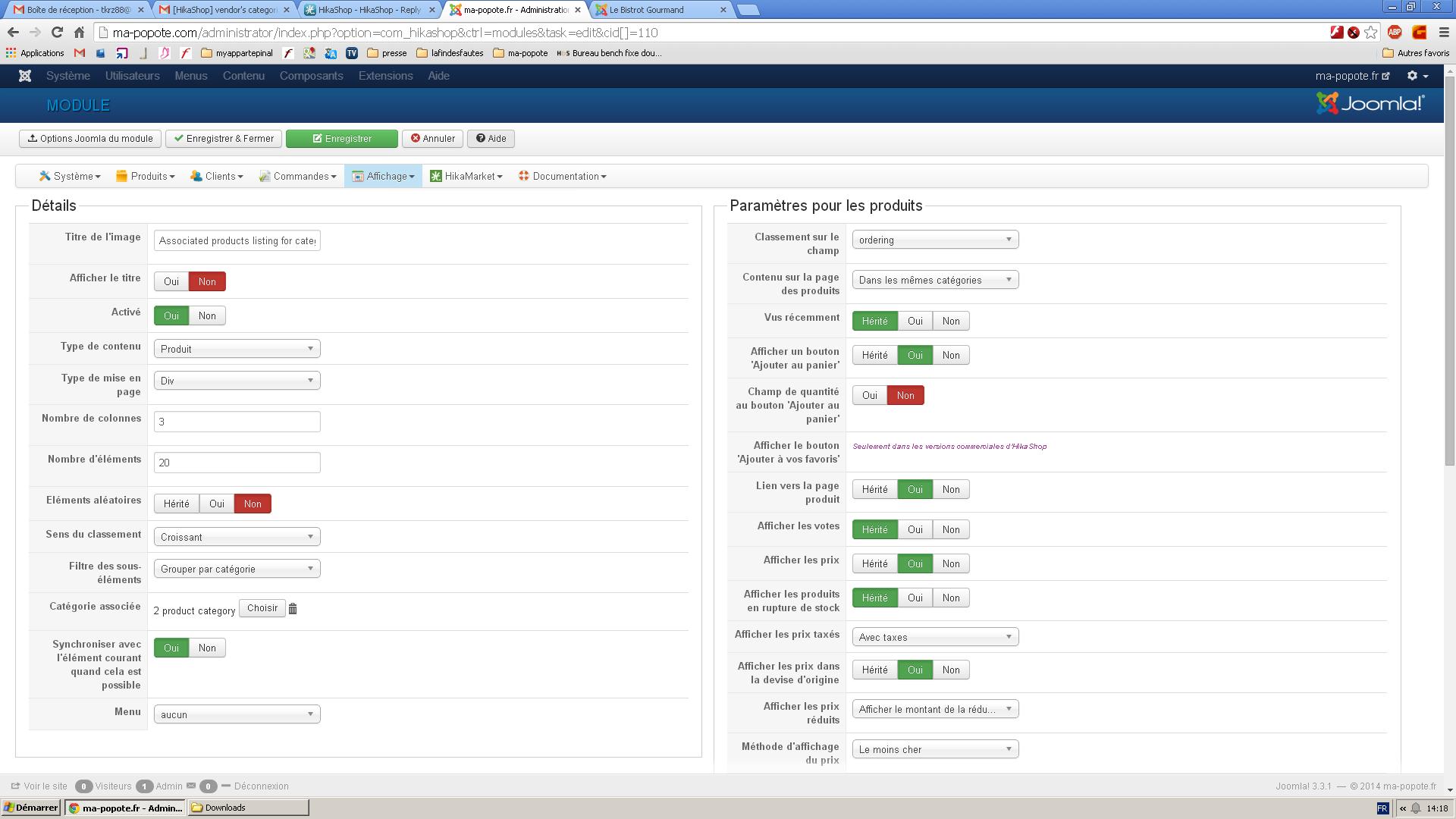
Task: Open Chrome menu hamburger icon
Action: [x=1443, y=33]
